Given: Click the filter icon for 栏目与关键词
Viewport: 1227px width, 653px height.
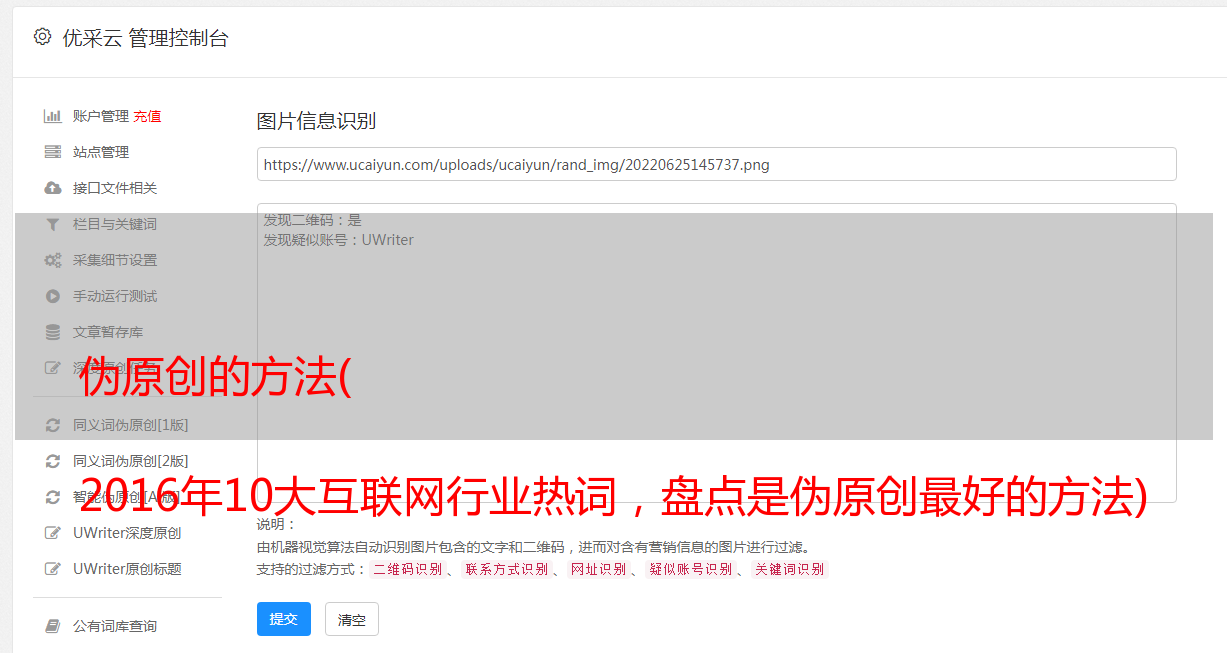Looking at the screenshot, I should click(53, 224).
